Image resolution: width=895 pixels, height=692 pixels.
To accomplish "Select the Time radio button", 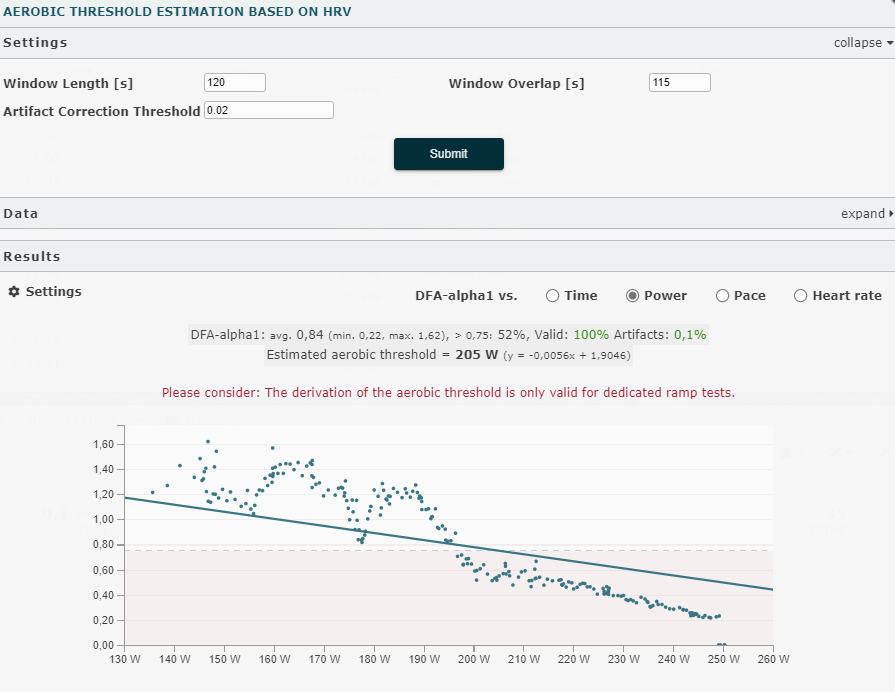I will 551,295.
